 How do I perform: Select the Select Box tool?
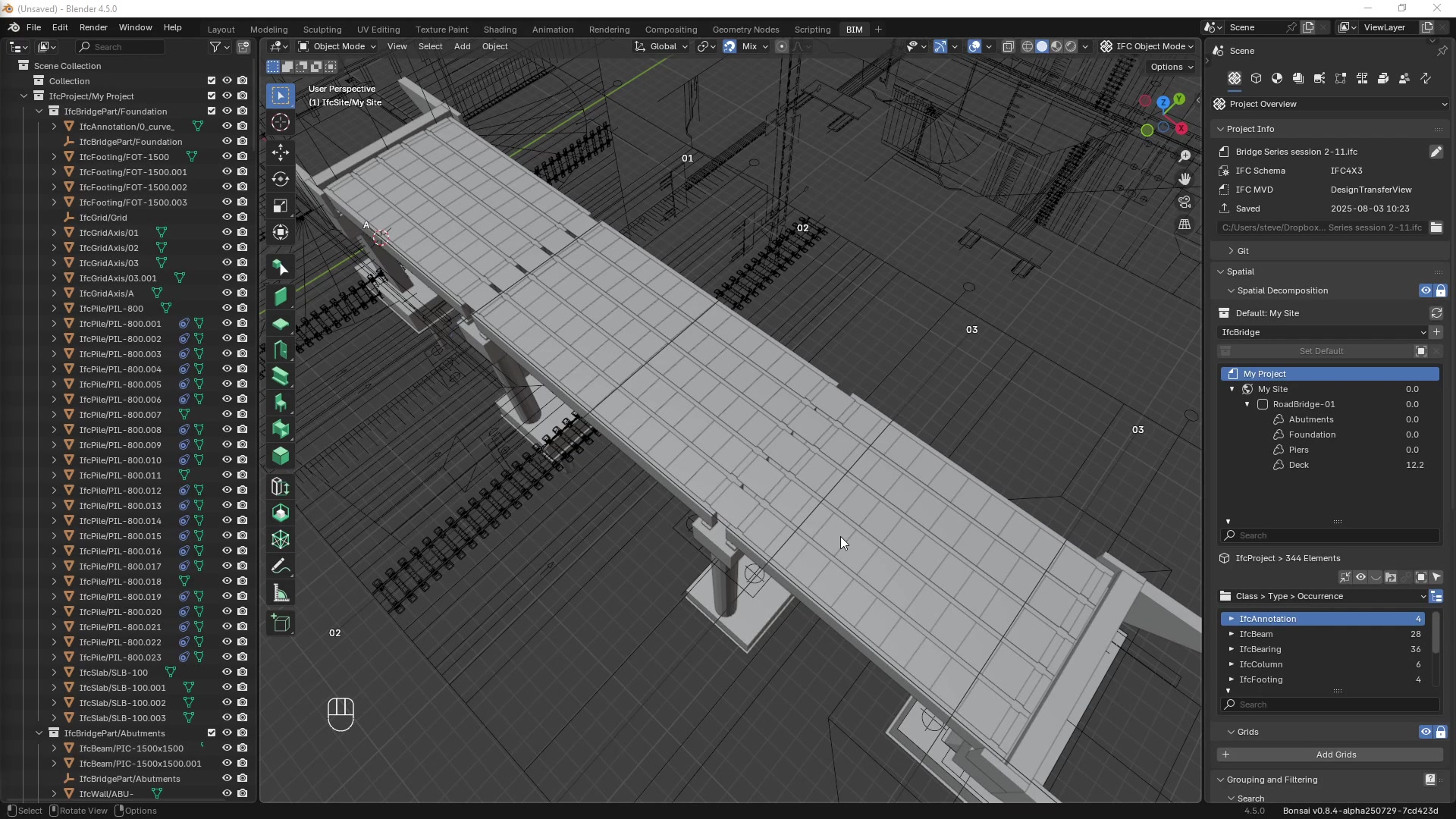281,96
